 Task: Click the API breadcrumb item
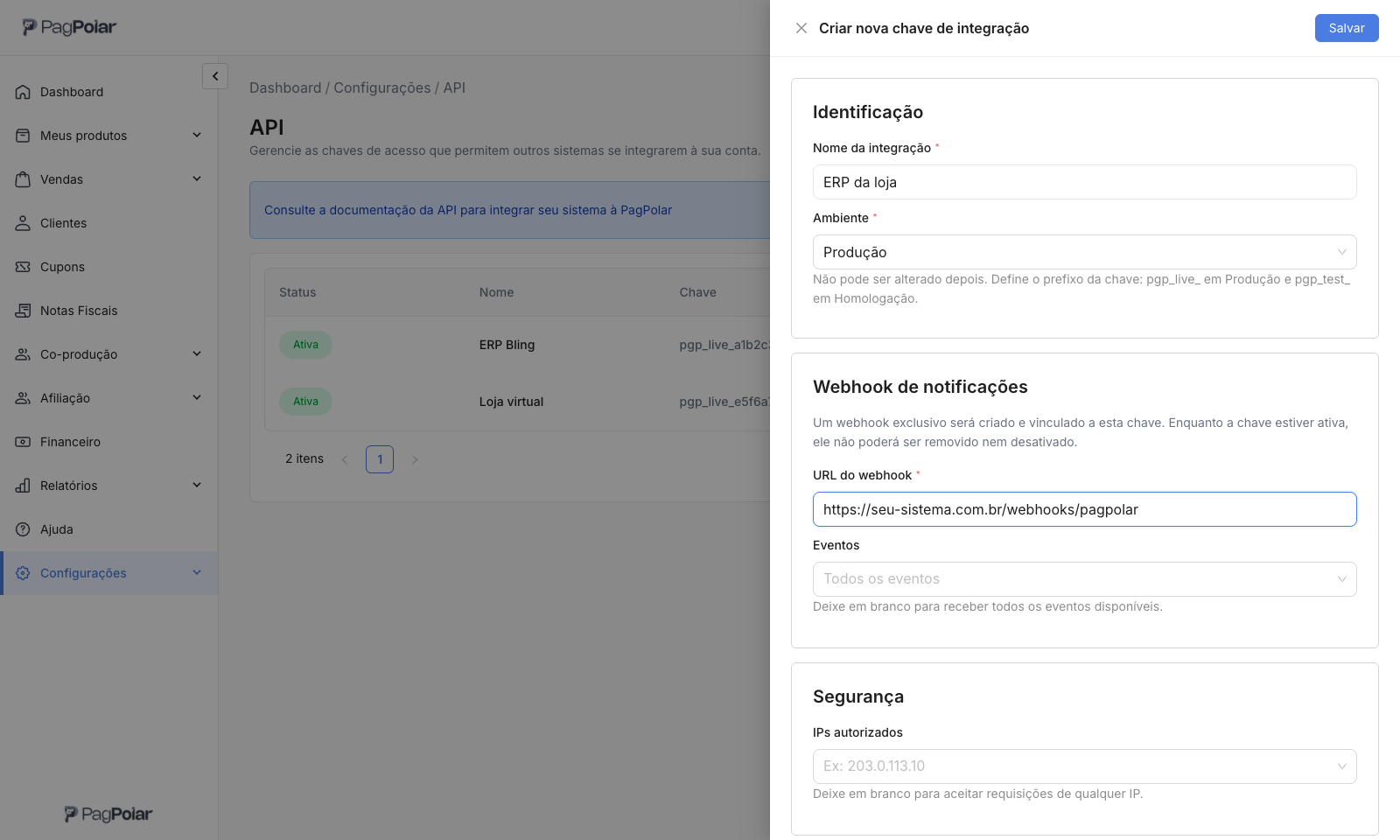pyautogui.click(x=454, y=87)
